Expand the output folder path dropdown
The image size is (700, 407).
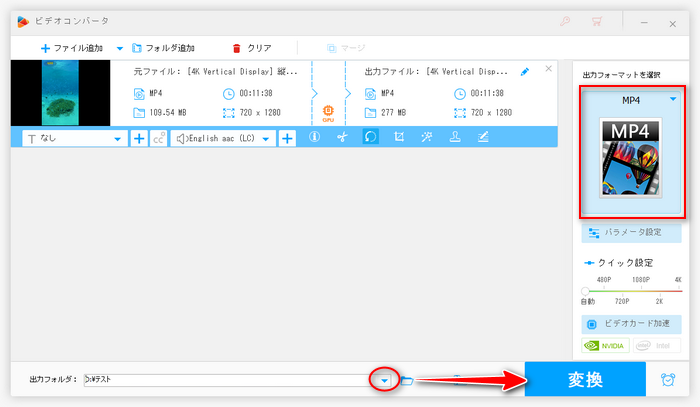point(384,381)
